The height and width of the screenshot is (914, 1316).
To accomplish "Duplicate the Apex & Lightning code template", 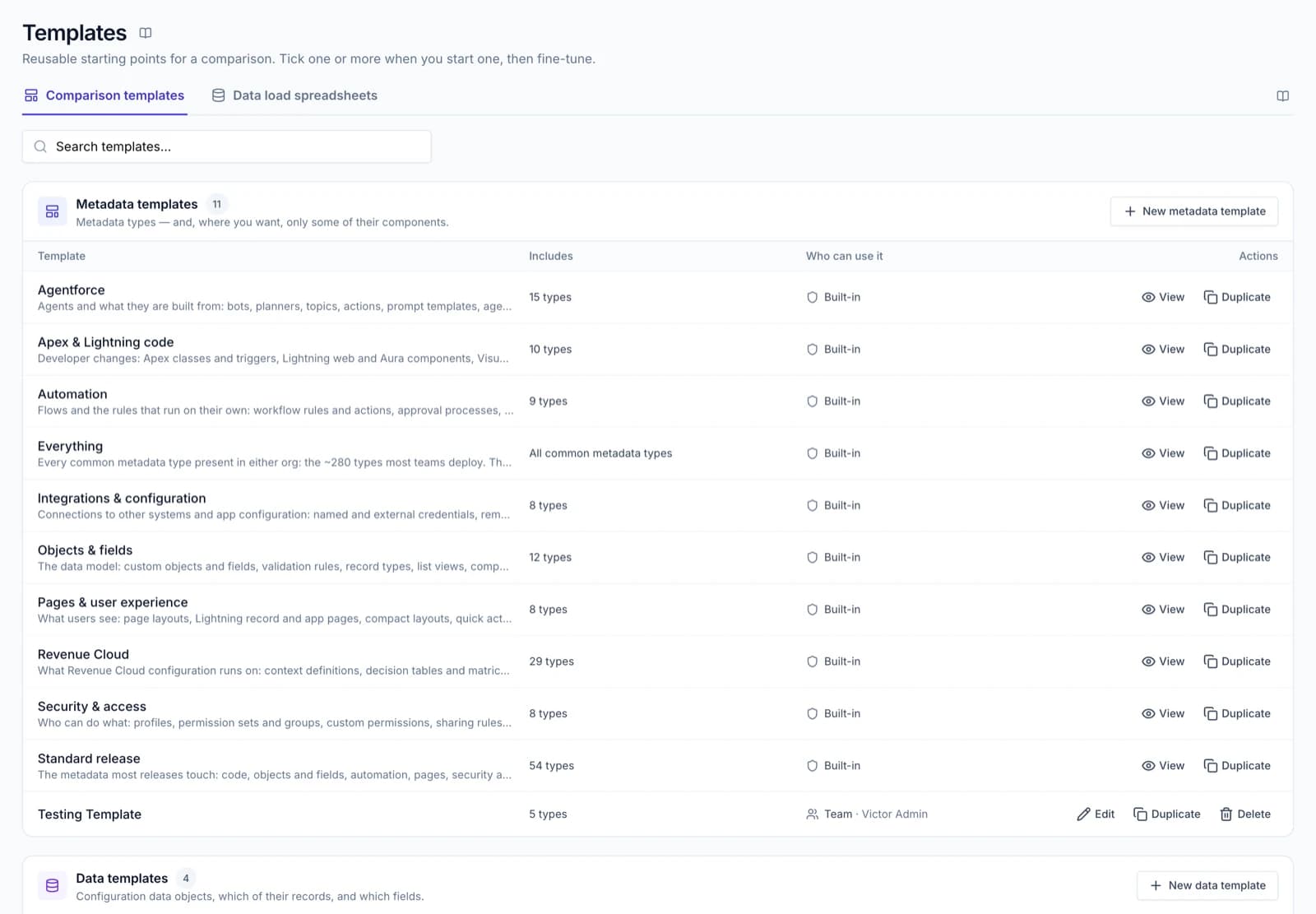I will pyautogui.click(x=1236, y=349).
